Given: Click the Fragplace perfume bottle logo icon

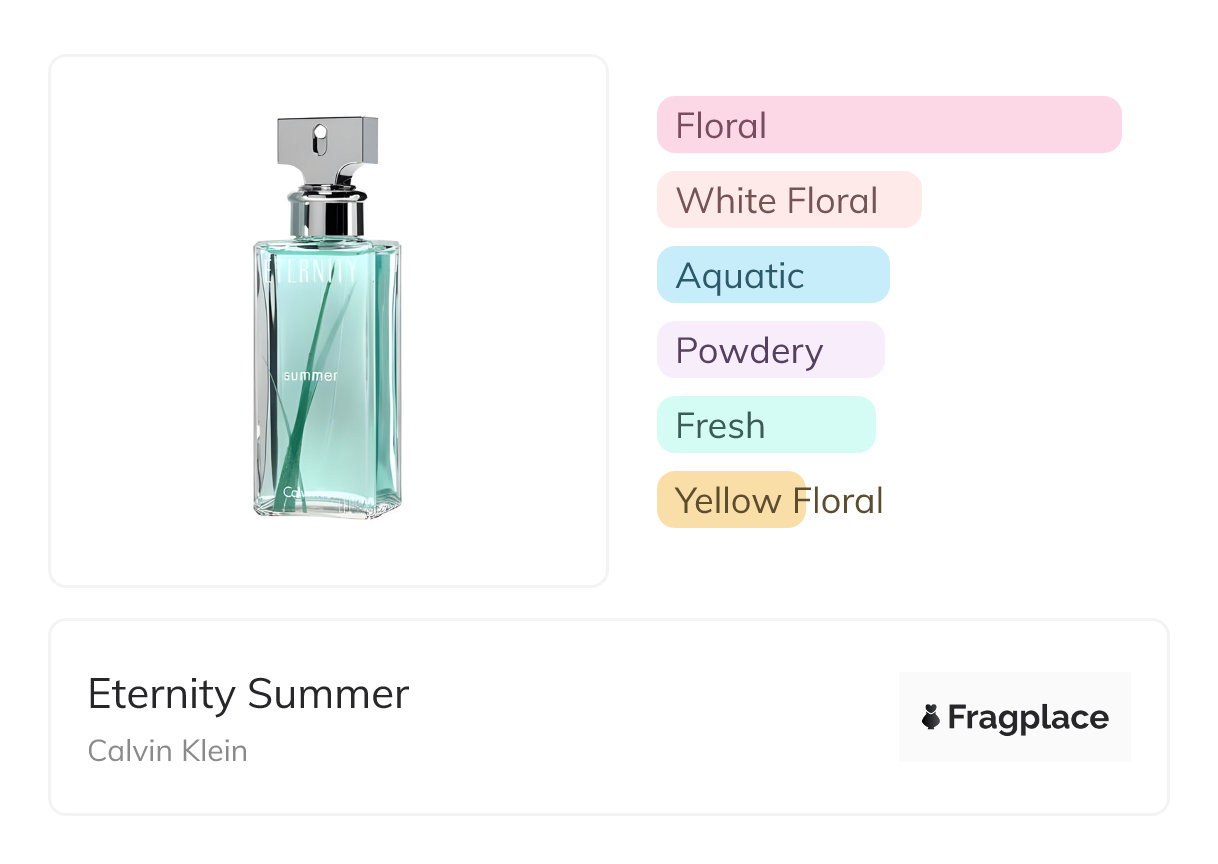Looking at the screenshot, I should point(931,717).
